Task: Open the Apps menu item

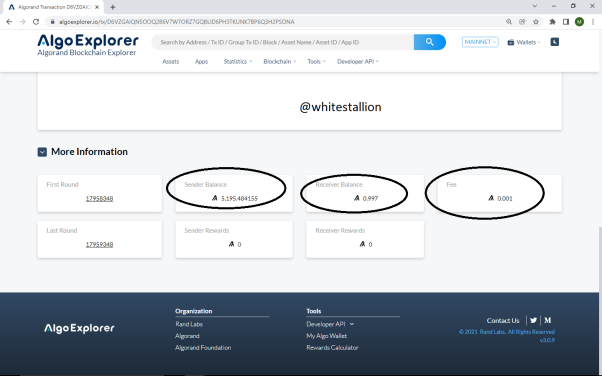Action: point(201,61)
